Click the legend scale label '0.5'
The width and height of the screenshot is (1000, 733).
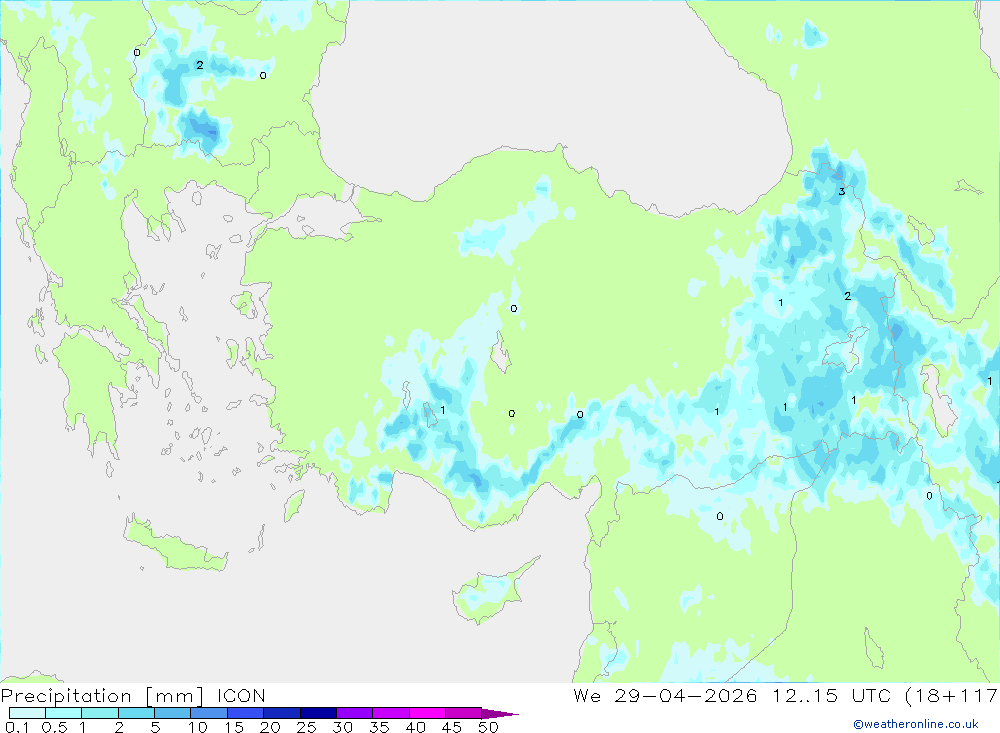coord(54,727)
